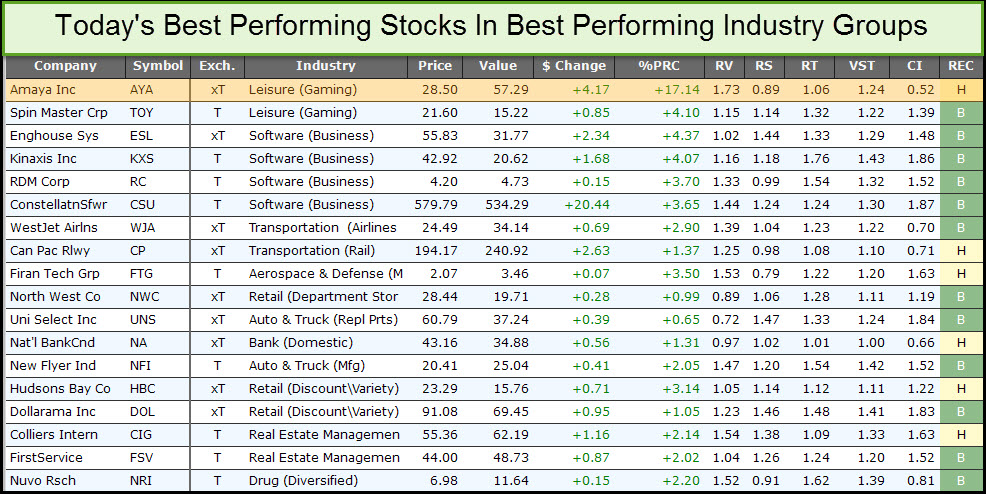Sort by the REC column header
The width and height of the screenshot is (986, 494).
961,66
